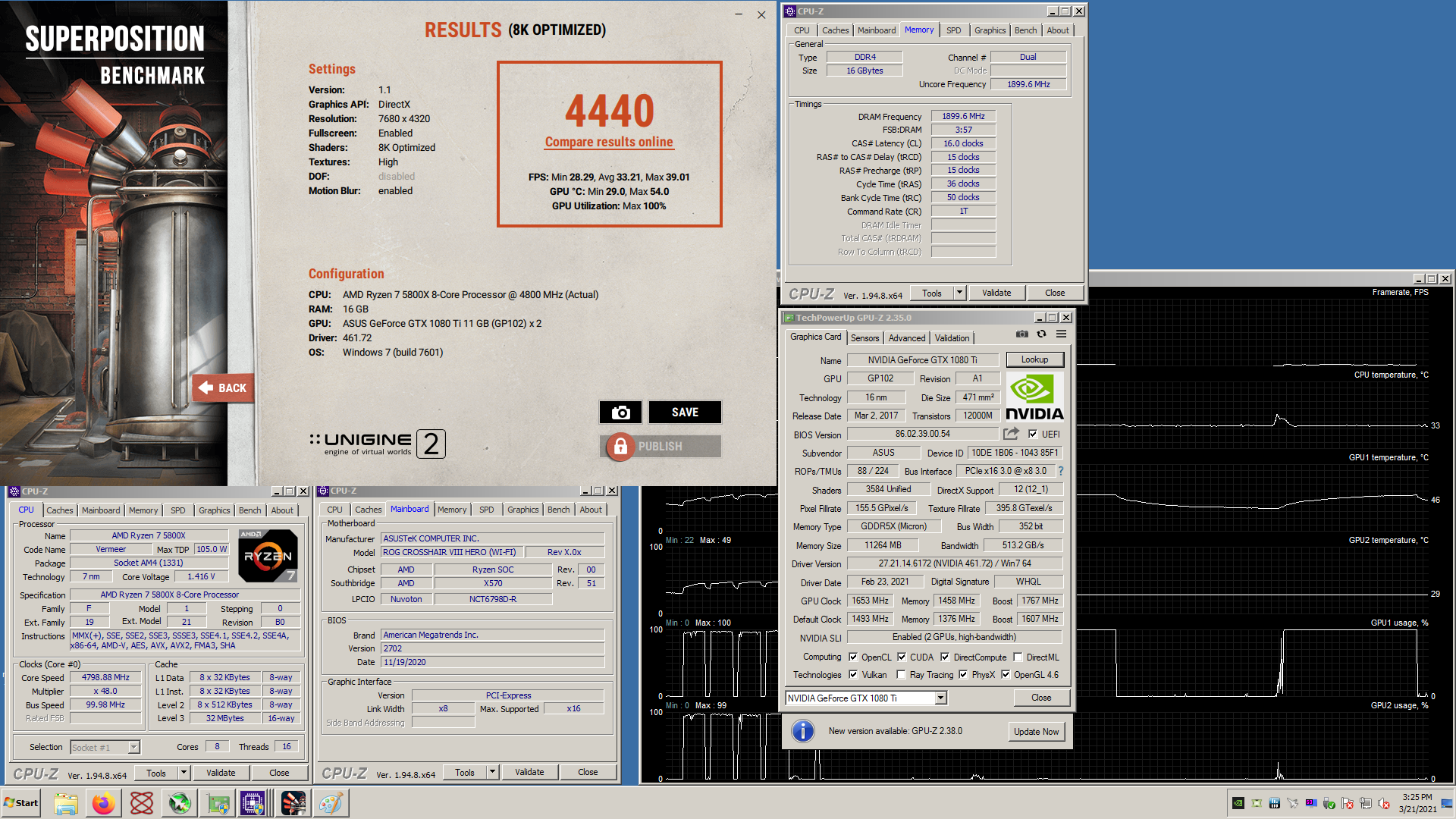The width and height of the screenshot is (1456, 819).
Task: Toggle the CUDA checkbox
Action: (x=902, y=657)
